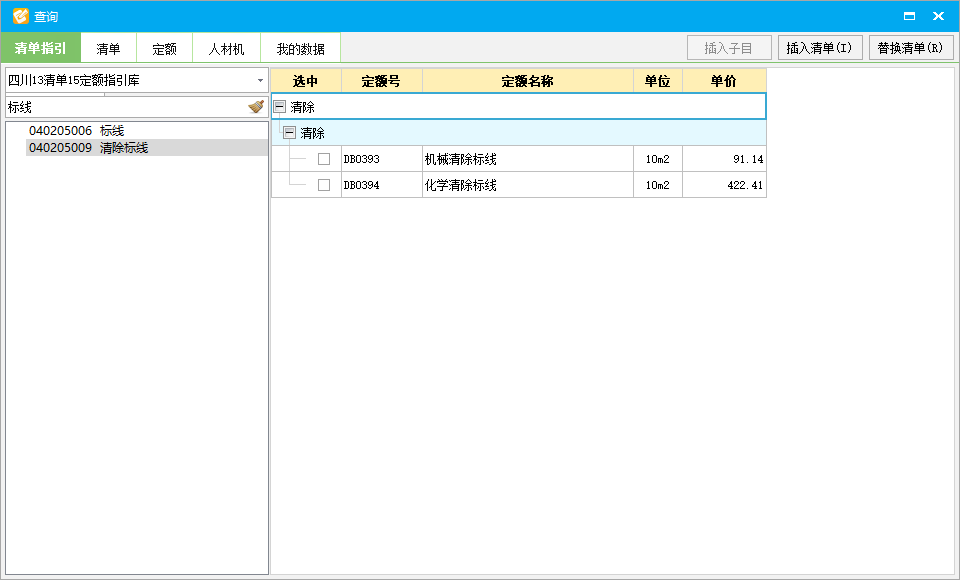Switch to the 清单指引 tab
Image resolution: width=960 pixels, height=580 pixels.
[40, 48]
